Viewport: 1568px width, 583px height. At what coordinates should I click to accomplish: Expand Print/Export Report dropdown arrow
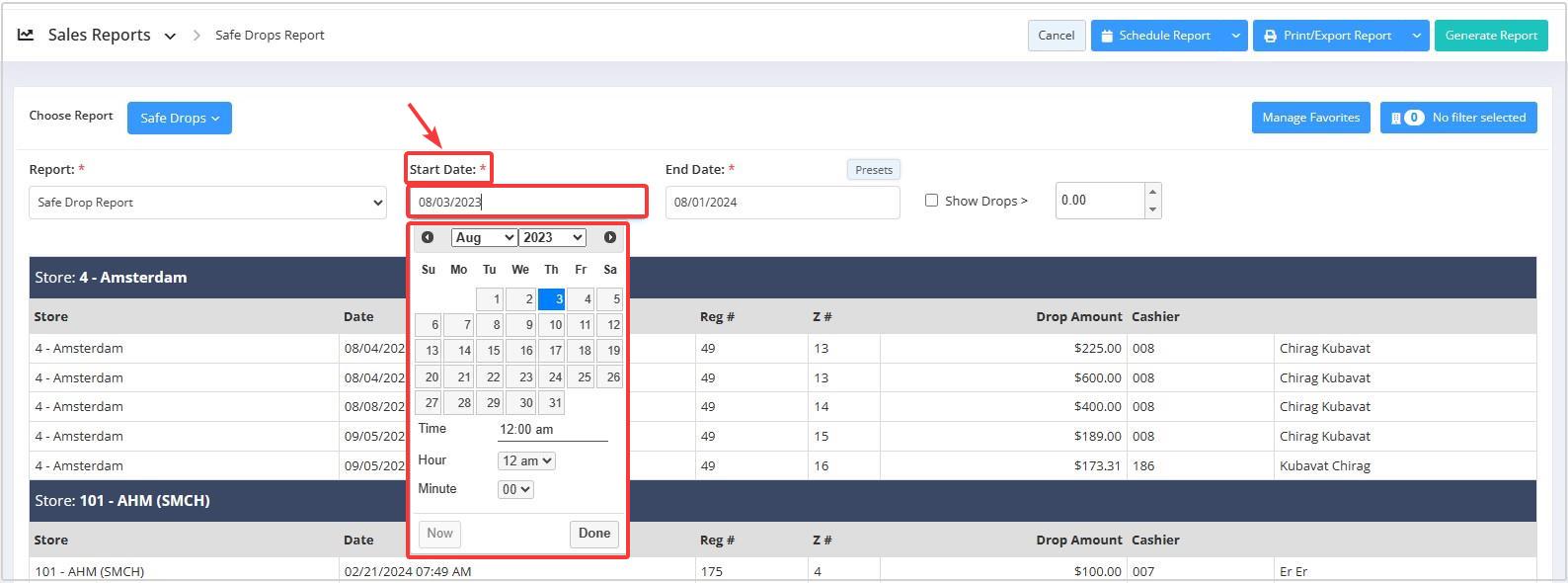click(1416, 36)
